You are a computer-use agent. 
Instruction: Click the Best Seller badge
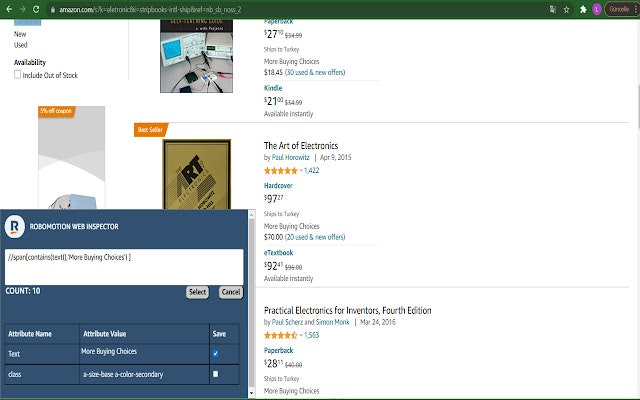coord(150,130)
